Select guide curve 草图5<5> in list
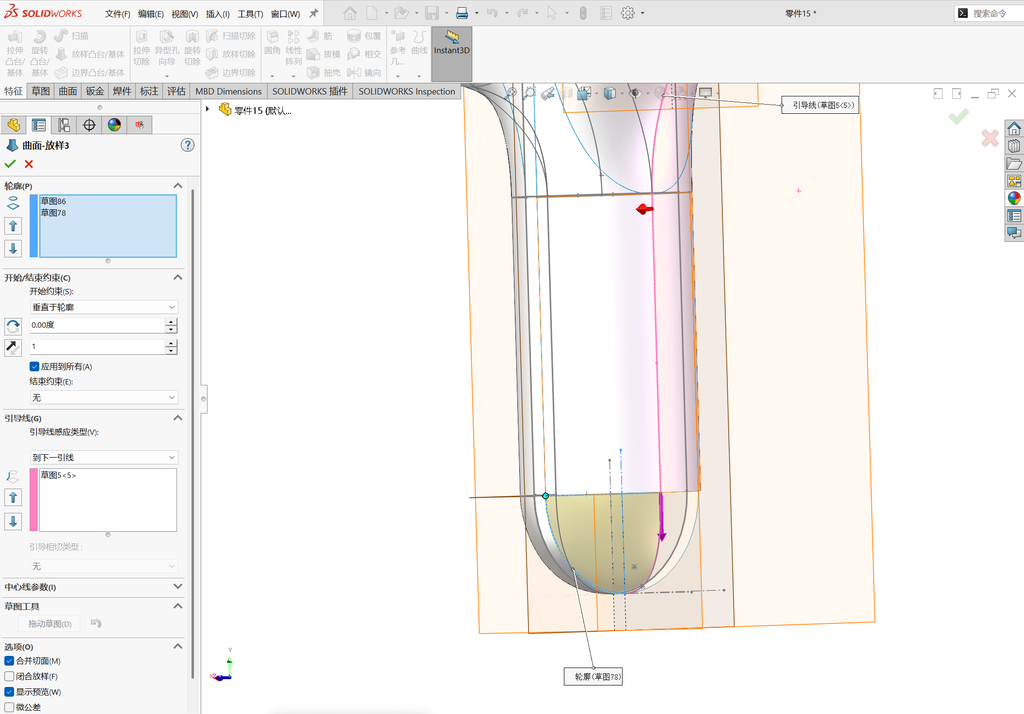The height and width of the screenshot is (714, 1024). click(58, 475)
